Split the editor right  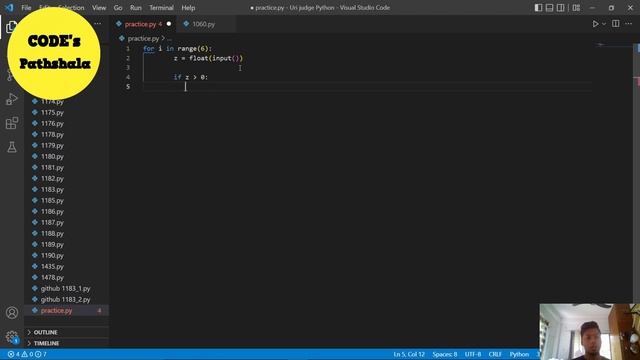pyautogui.click(x=616, y=24)
